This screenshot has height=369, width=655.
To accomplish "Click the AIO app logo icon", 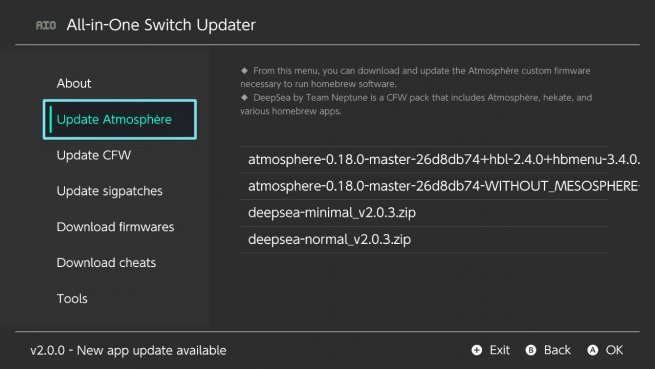I will pyautogui.click(x=46, y=25).
